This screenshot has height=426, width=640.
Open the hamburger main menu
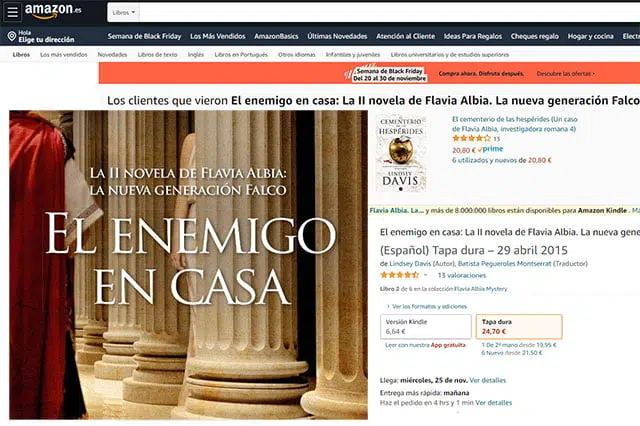12,12
